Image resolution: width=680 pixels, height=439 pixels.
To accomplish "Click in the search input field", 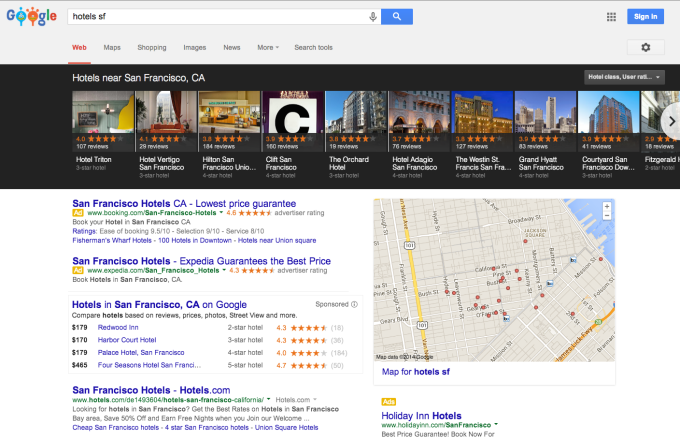I will pyautogui.click(x=217, y=16).
